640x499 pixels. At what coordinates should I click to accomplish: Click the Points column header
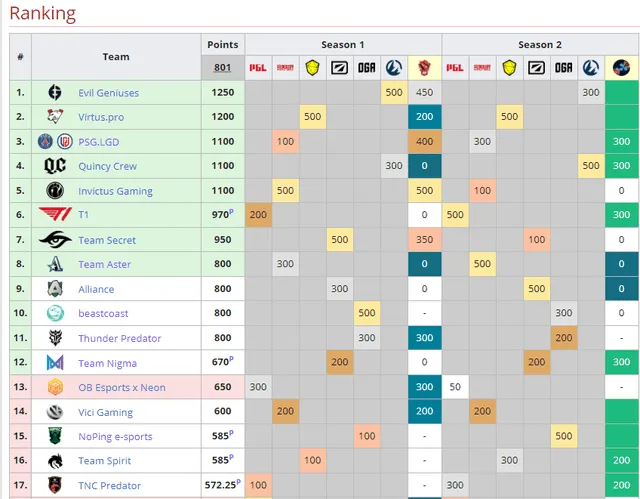click(223, 44)
